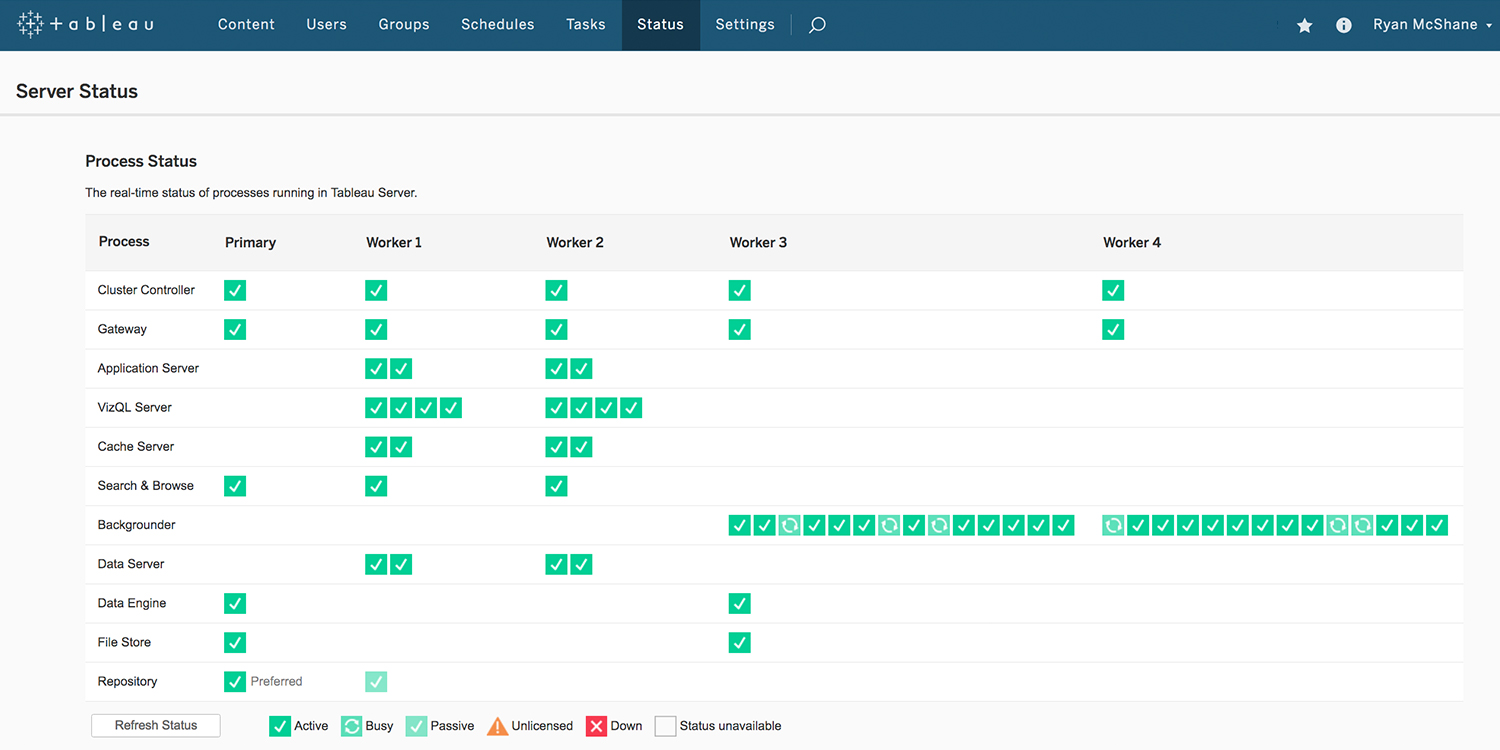Click the Worker 1 column header

click(x=394, y=242)
